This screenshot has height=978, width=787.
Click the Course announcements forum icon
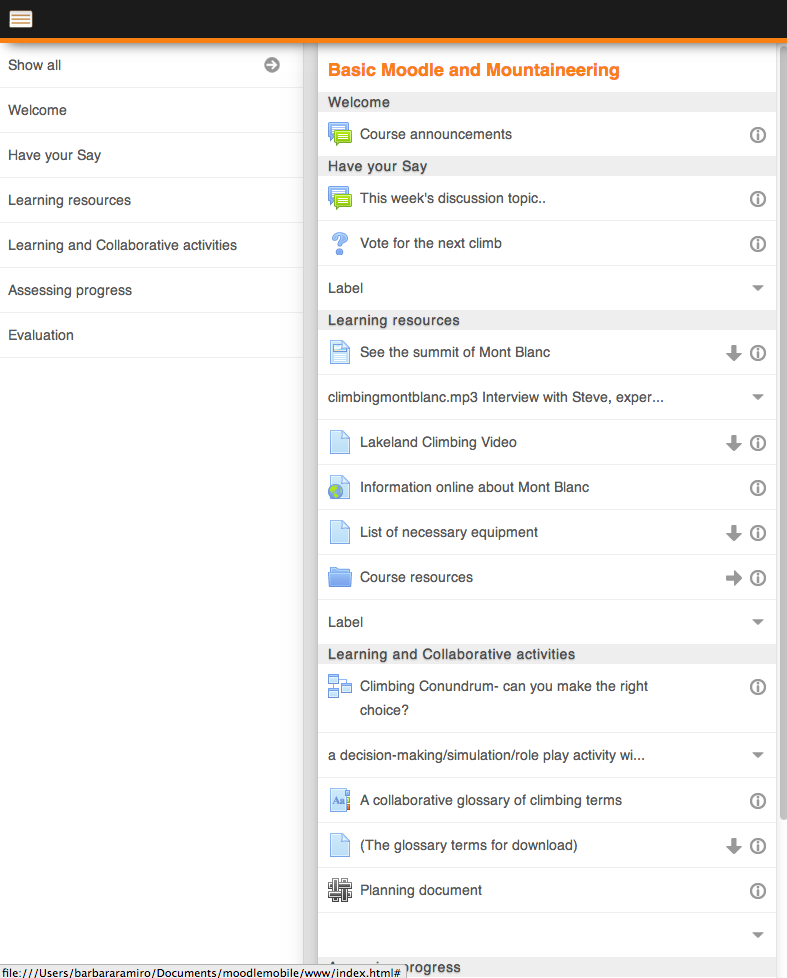pos(340,134)
